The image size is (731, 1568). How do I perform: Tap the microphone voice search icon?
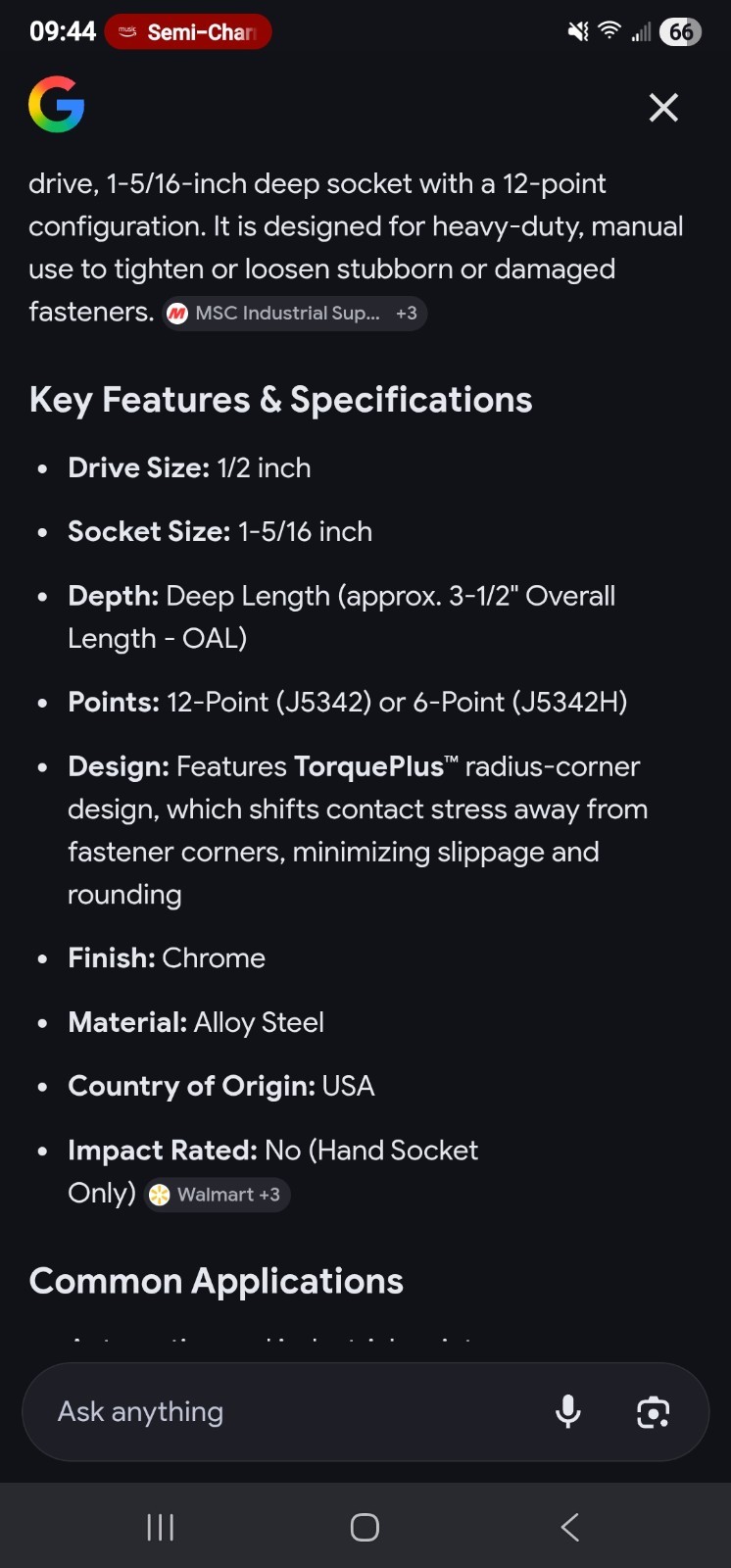568,1411
